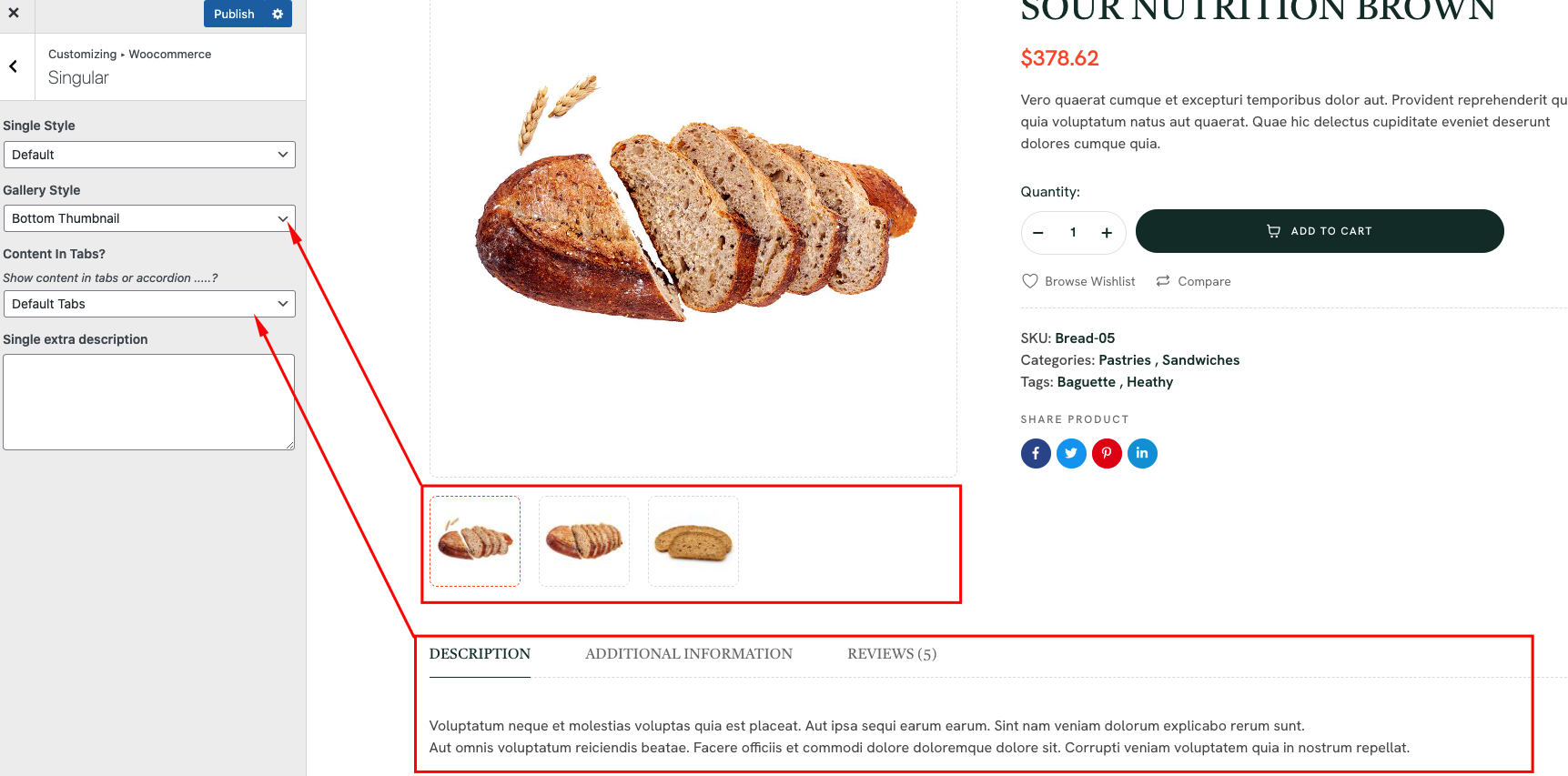Share product on Pinterest

(x=1107, y=453)
